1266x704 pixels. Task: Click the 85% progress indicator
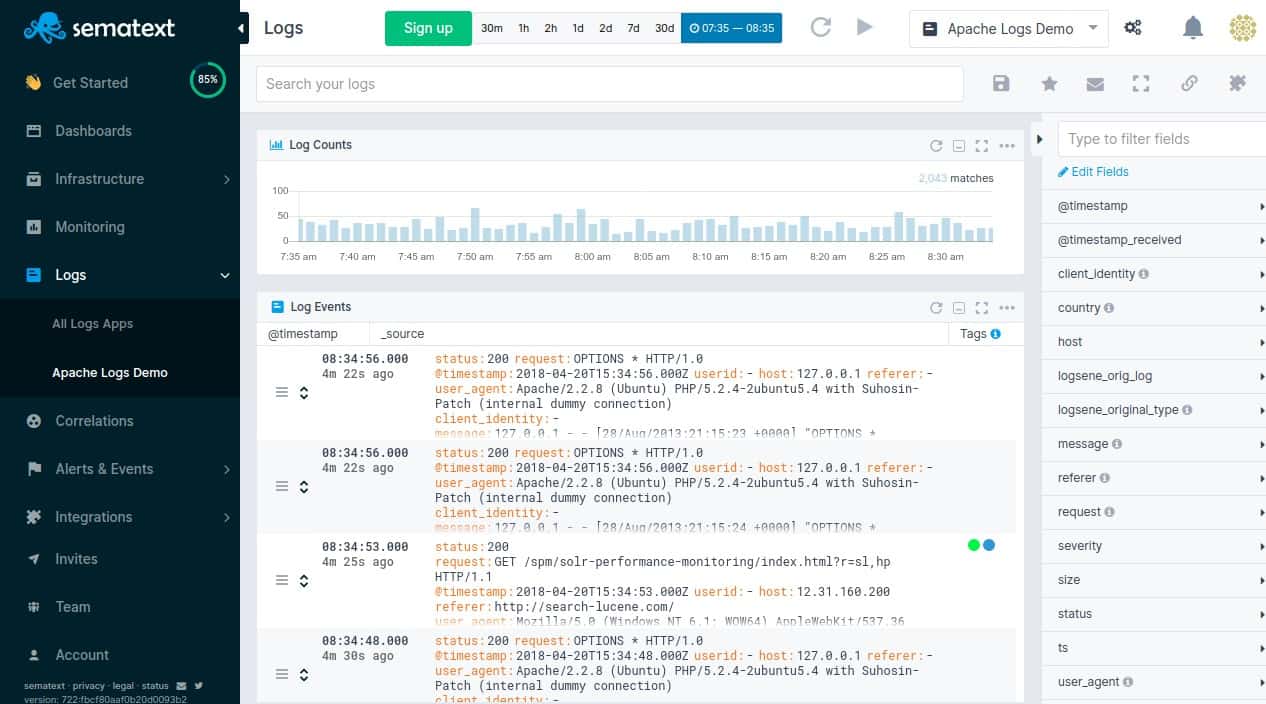tap(208, 80)
